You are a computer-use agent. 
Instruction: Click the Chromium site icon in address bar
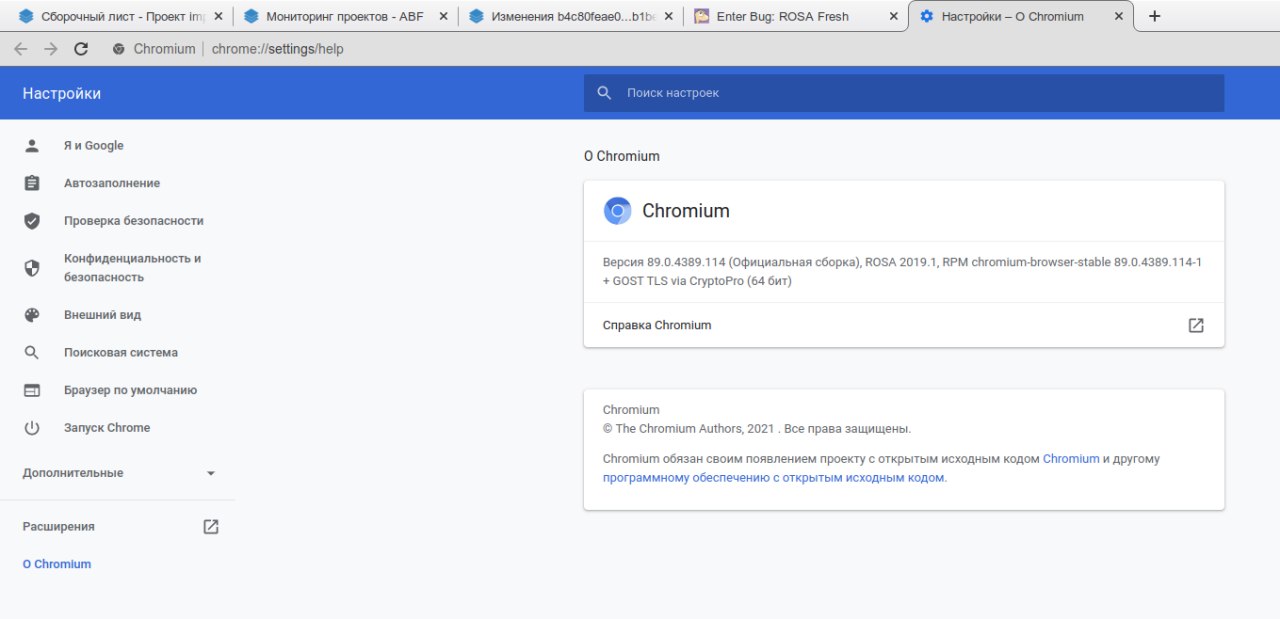pos(119,49)
